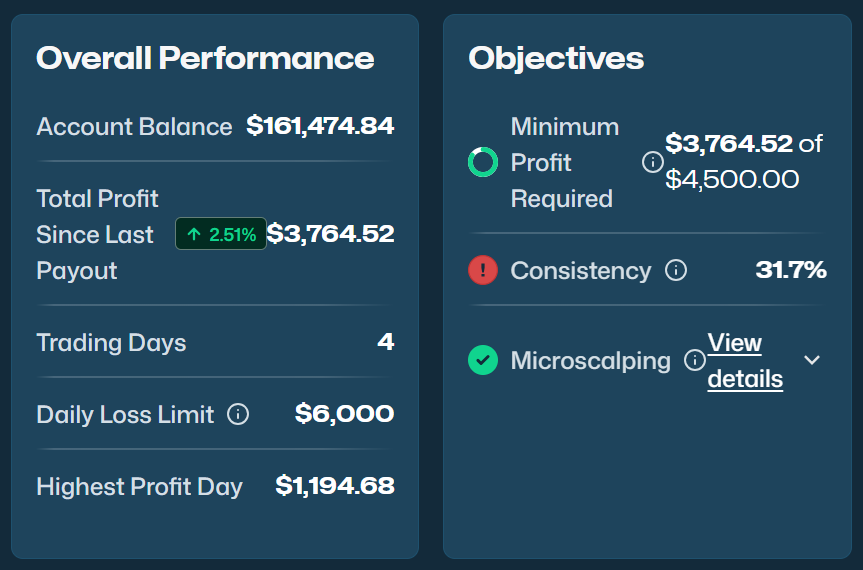The width and height of the screenshot is (863, 570).
Task: Click the Account Balance label
Action: pos(134,127)
